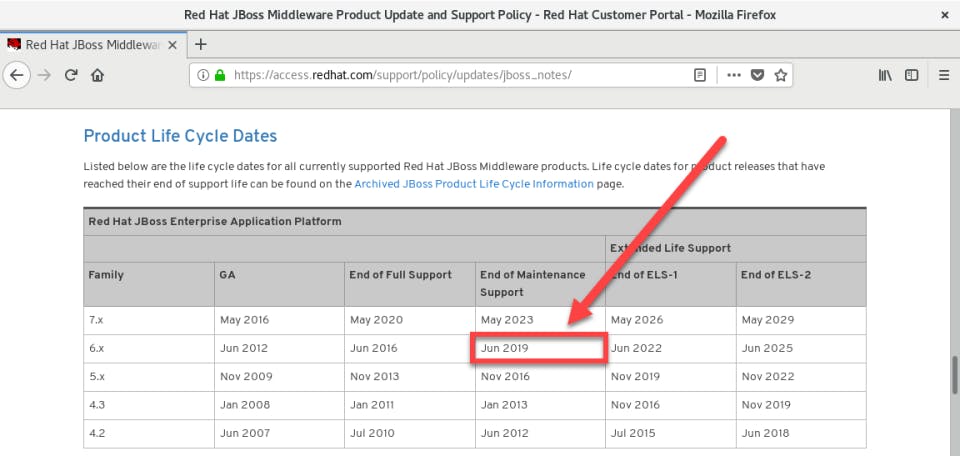Click the Product Life Cycle Dates heading
This screenshot has width=960, height=456.
coord(180,136)
